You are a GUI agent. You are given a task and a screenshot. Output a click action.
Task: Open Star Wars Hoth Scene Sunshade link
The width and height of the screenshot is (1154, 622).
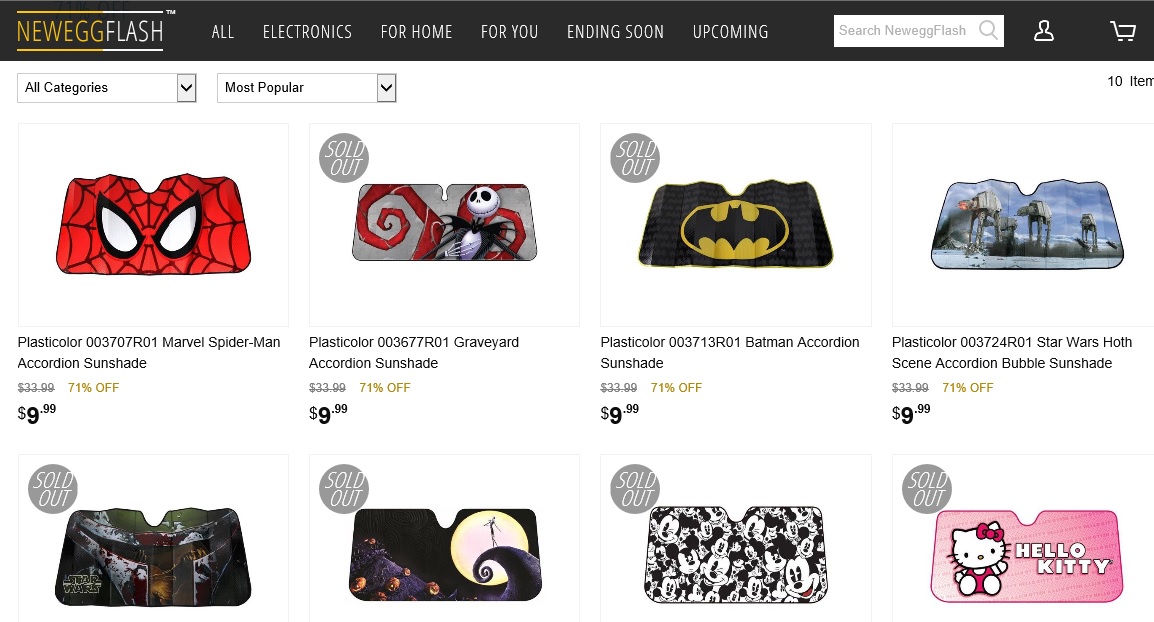(x=1011, y=352)
